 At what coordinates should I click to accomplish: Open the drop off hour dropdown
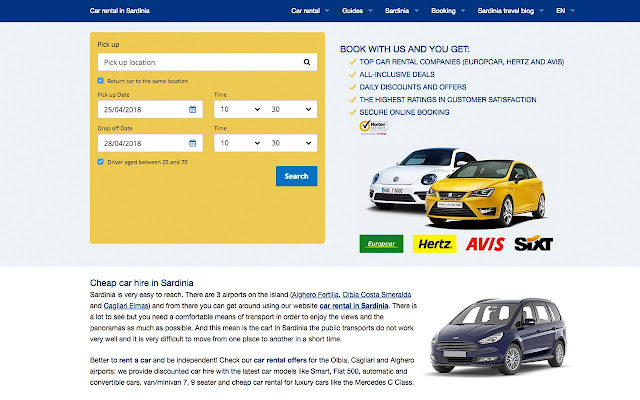pos(240,143)
